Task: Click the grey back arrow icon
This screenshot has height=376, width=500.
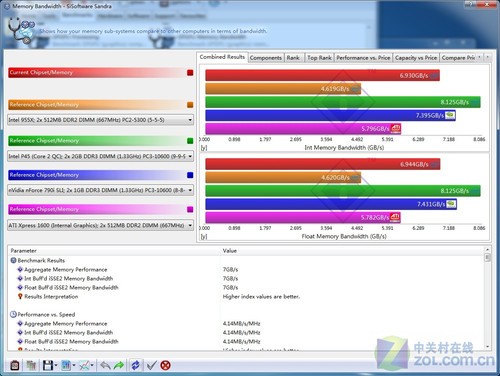Action: (106, 365)
